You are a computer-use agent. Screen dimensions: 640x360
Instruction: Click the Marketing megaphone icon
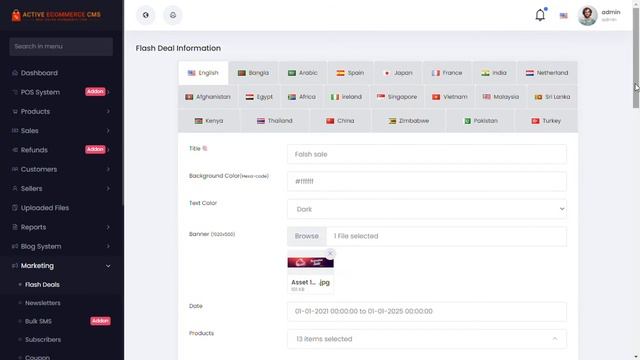pos(15,266)
